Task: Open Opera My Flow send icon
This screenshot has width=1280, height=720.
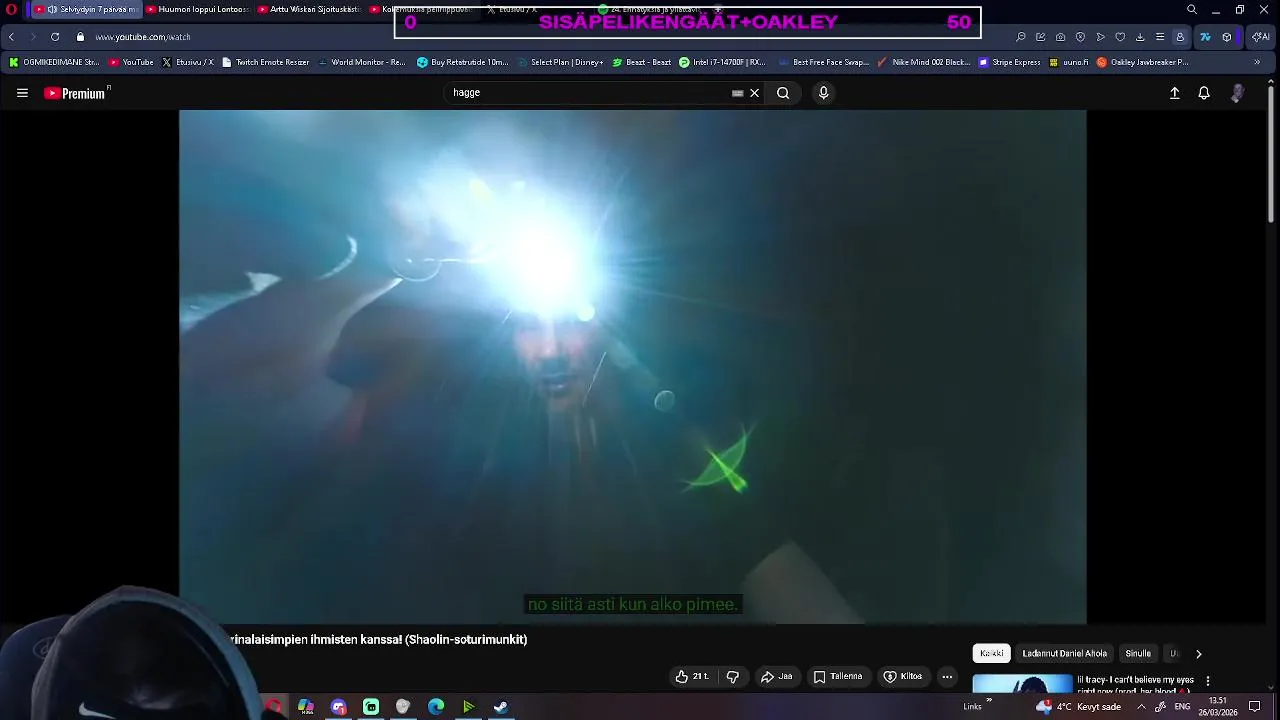Action: tap(1100, 37)
